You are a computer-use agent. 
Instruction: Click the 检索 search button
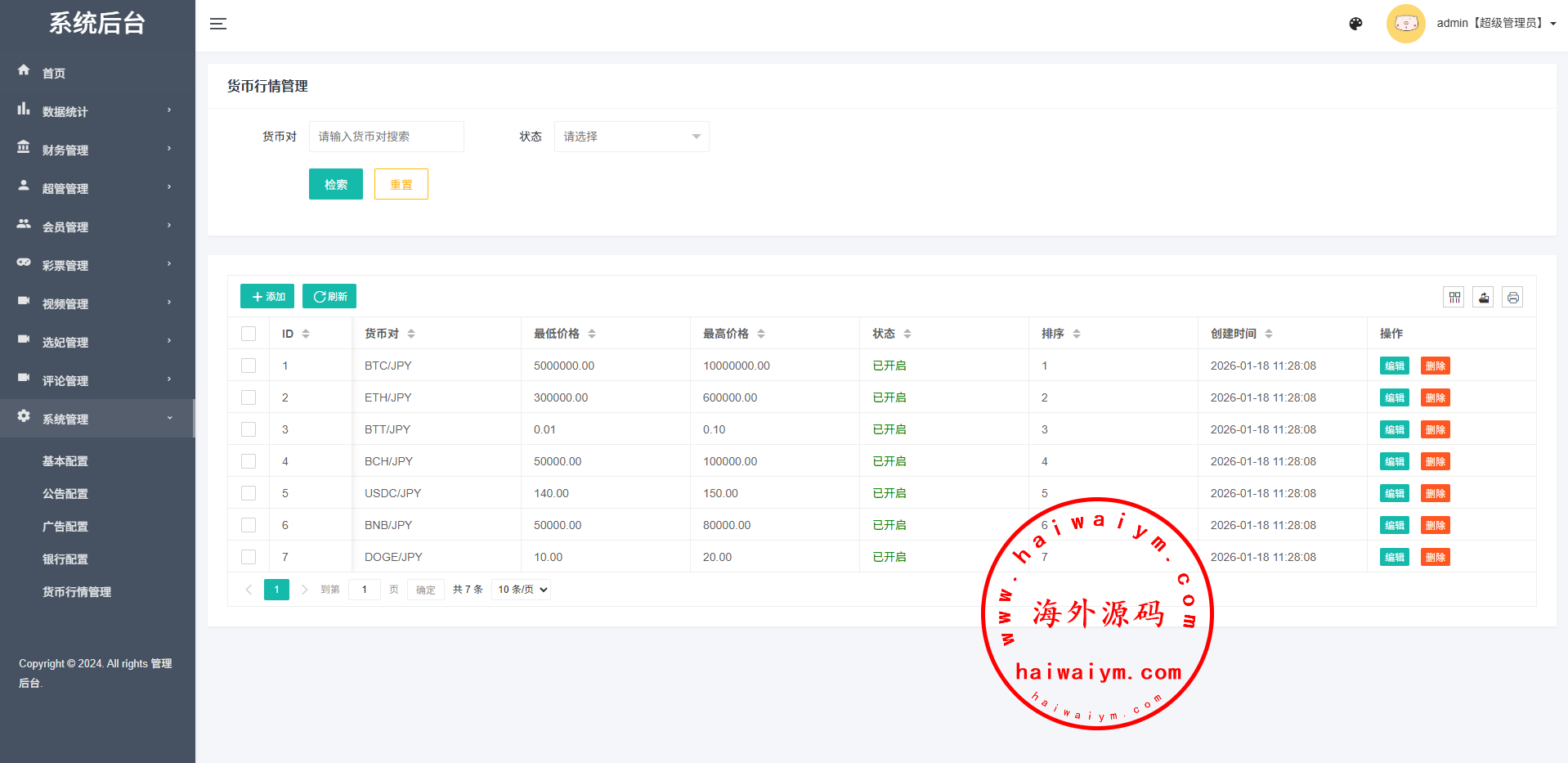(x=335, y=185)
